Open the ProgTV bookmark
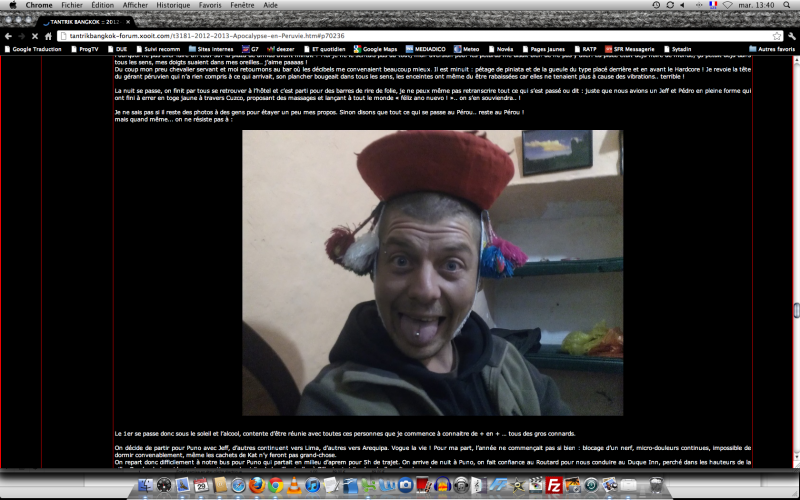Image resolution: width=800 pixels, height=500 pixels. pyautogui.click(x=85, y=49)
